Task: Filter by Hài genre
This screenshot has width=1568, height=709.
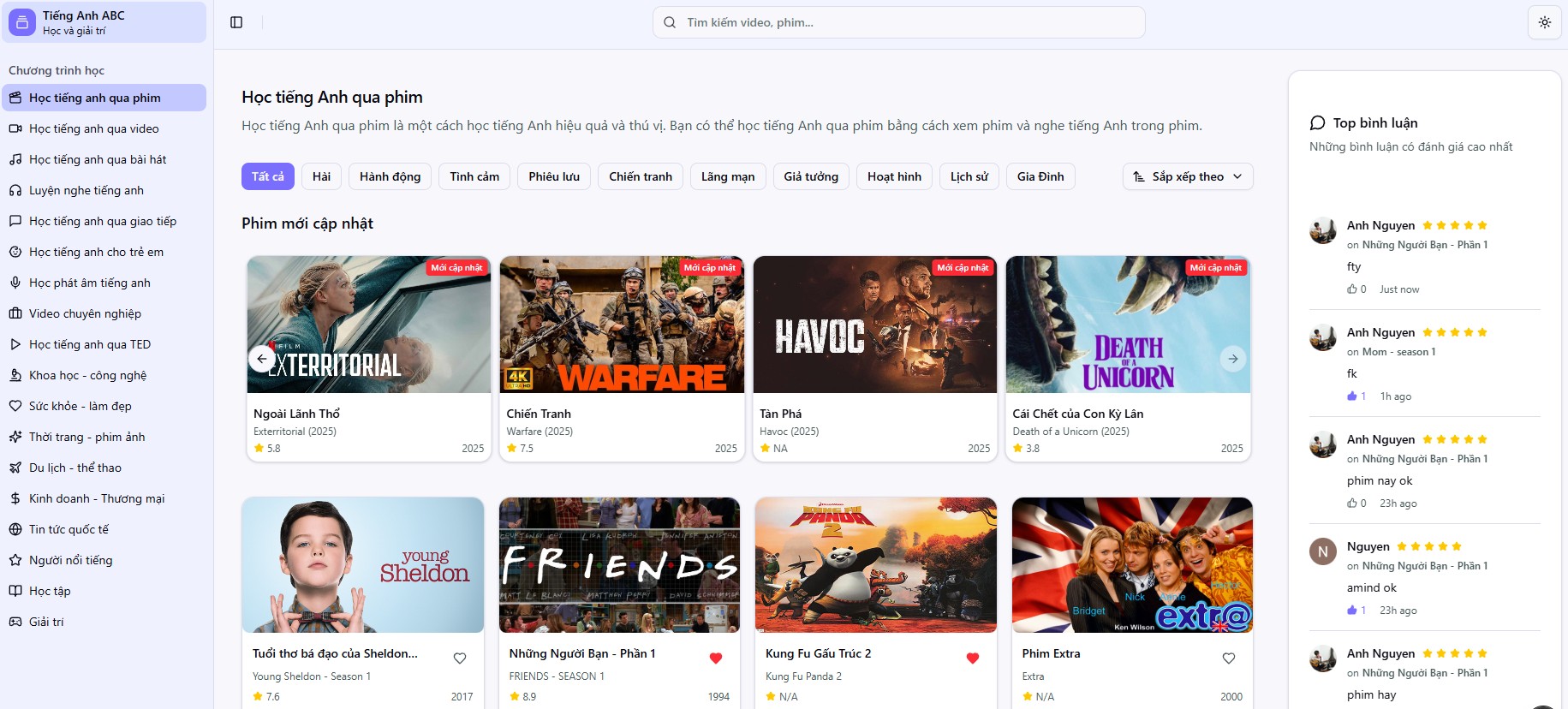Action: point(321,176)
